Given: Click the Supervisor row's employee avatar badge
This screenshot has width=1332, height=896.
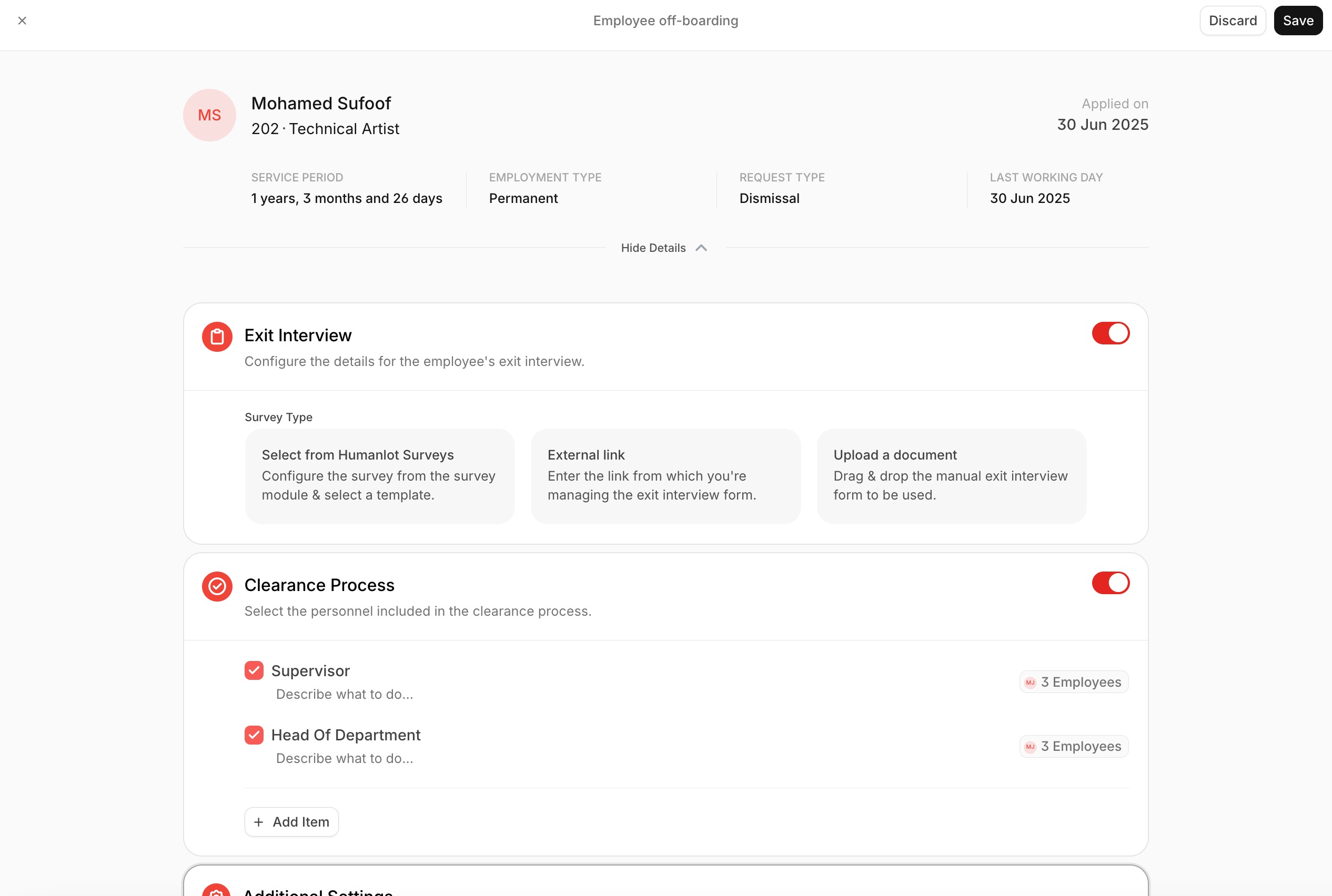Looking at the screenshot, I should [1030, 683].
